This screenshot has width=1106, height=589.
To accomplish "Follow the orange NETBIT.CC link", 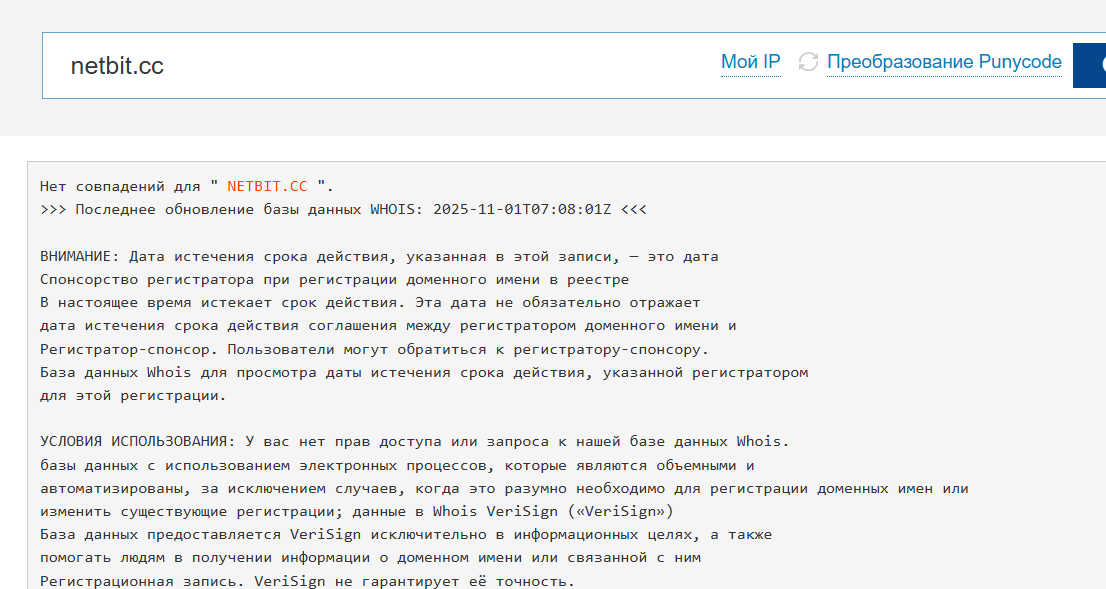I will [x=266, y=185].
